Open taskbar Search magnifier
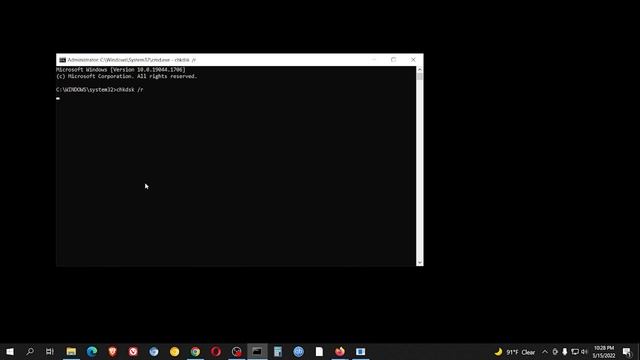Screen dimensions: 640x360 (30, 351)
